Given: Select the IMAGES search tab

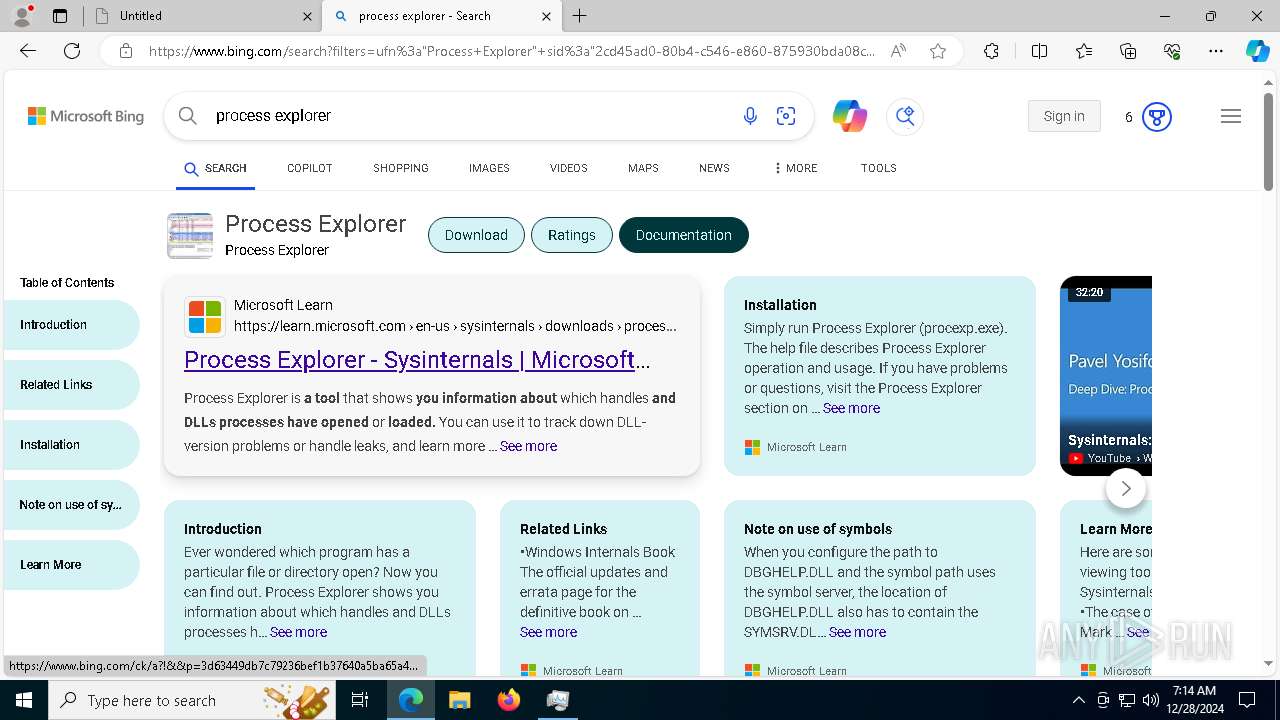Looking at the screenshot, I should [489, 168].
